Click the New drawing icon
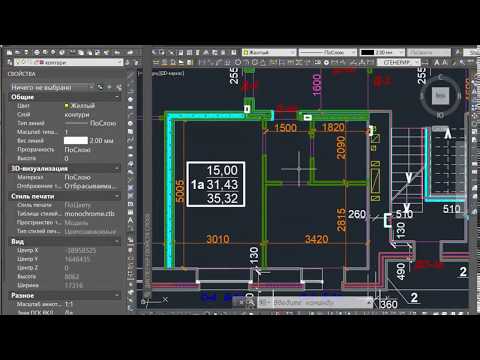Screen dimensions: 480x360 9,52
